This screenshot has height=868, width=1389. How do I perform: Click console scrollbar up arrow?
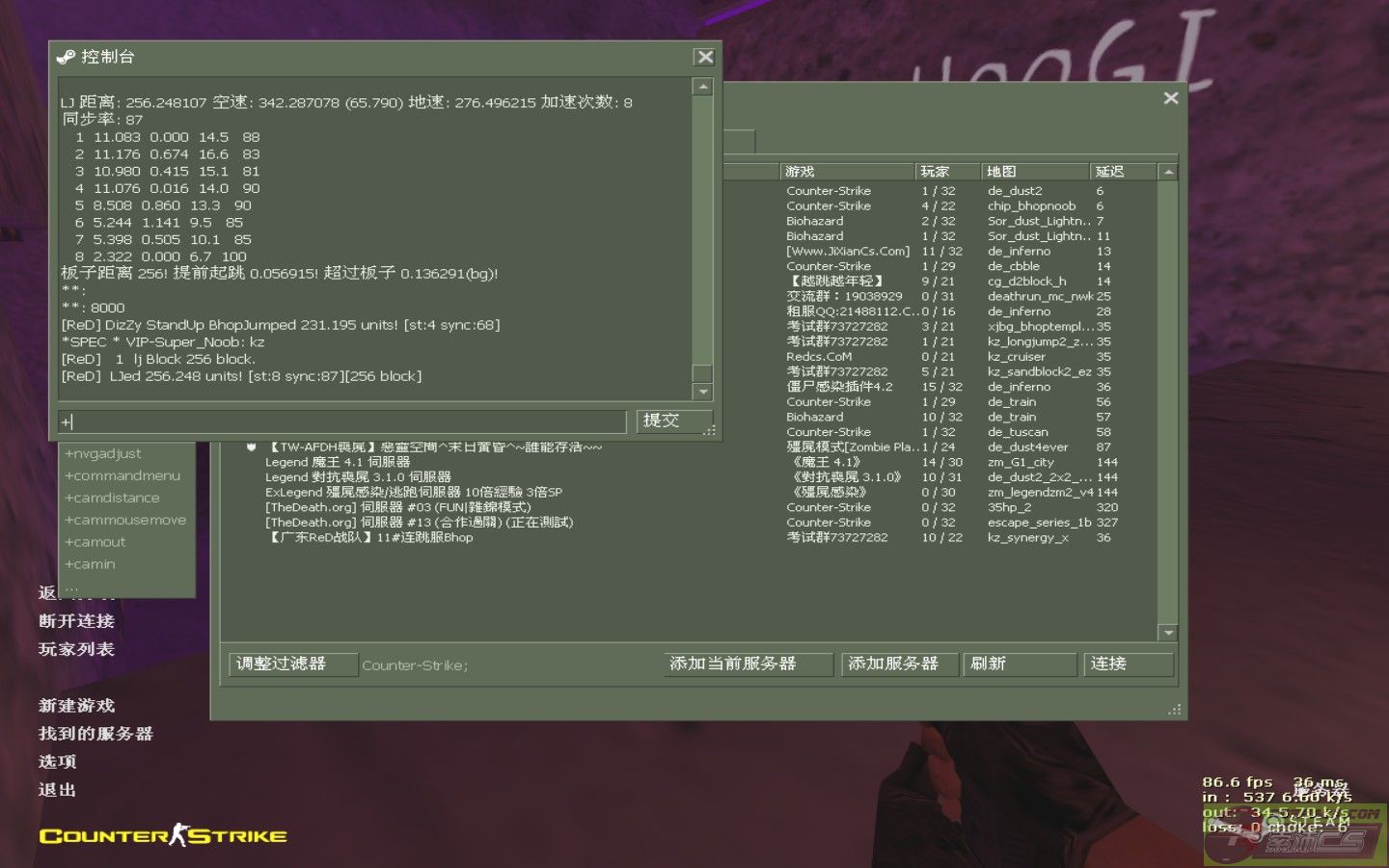coord(703,87)
